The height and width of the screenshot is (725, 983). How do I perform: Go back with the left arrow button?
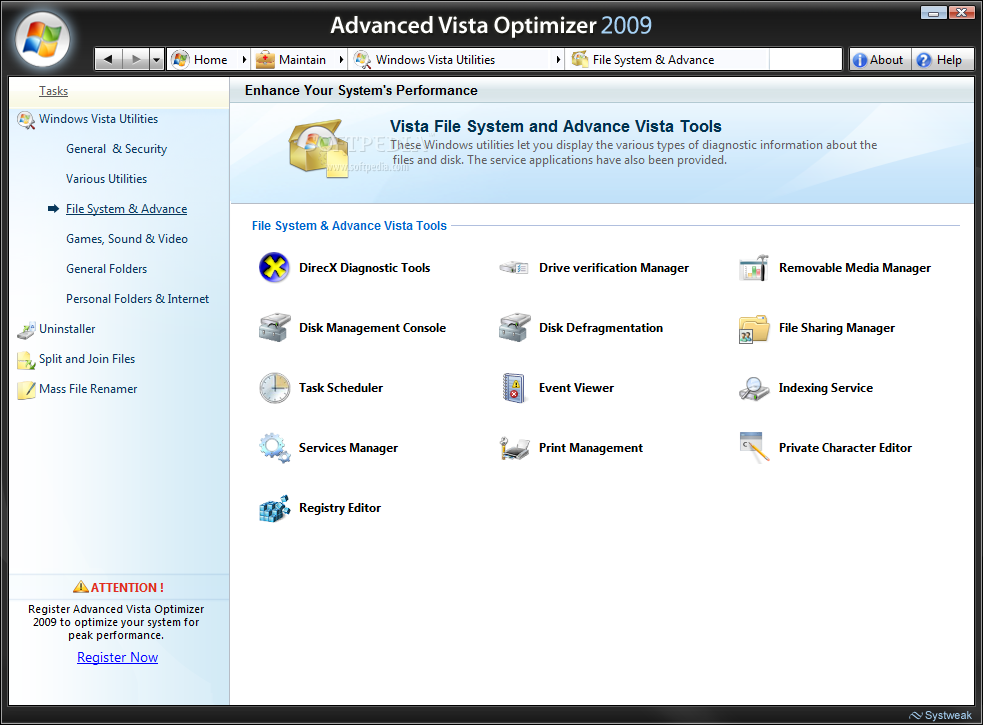[108, 60]
